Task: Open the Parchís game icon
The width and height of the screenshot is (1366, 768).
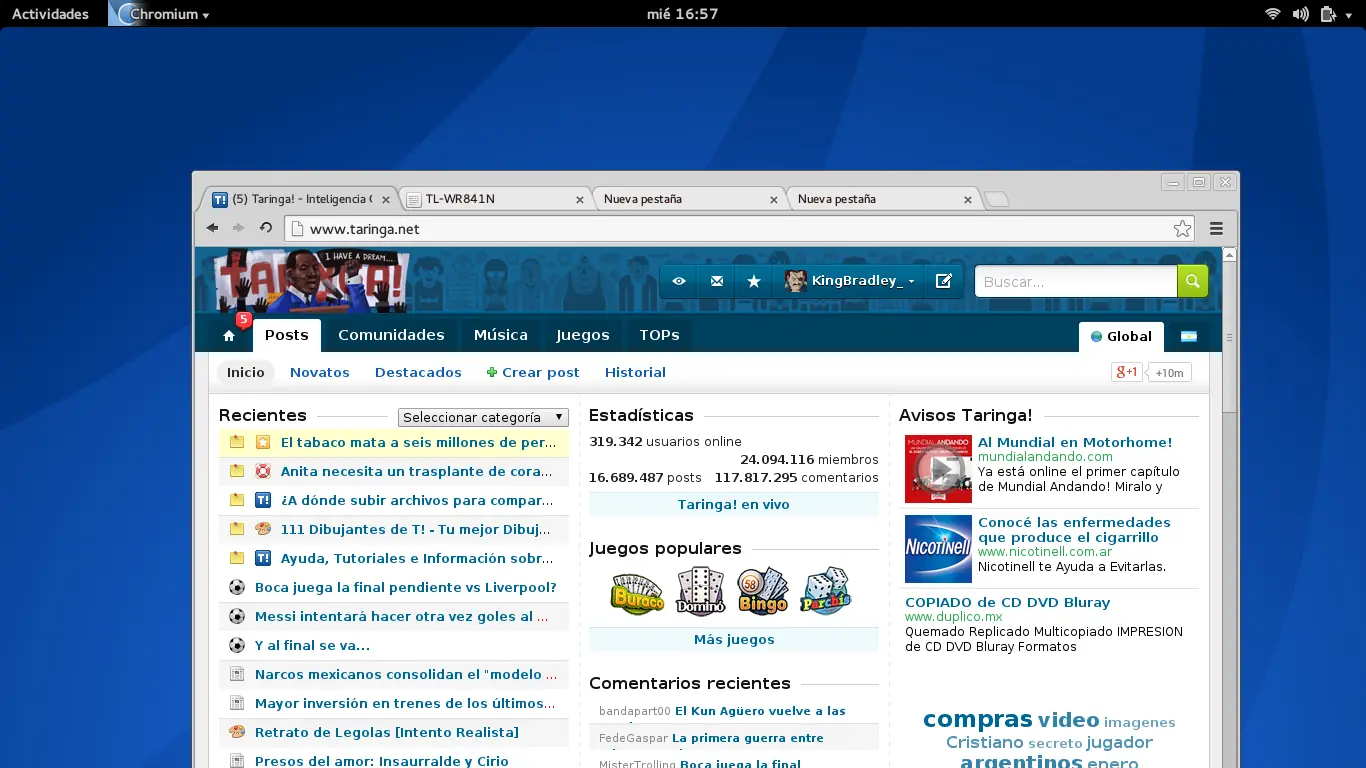Action: coord(826,591)
